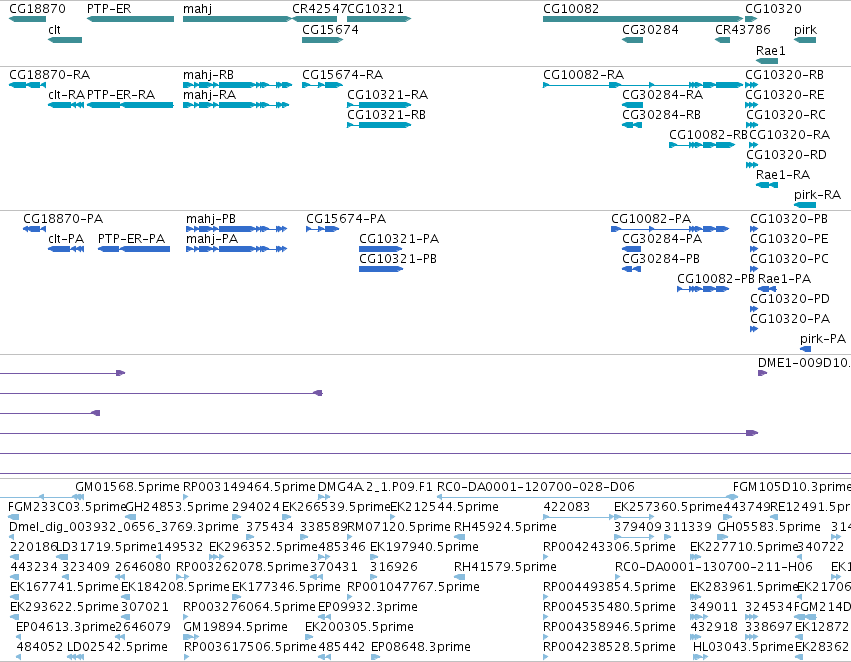Viewport: 851px width, 662px height.
Task: Click the PTP-ER gene label
Action: 109,9
